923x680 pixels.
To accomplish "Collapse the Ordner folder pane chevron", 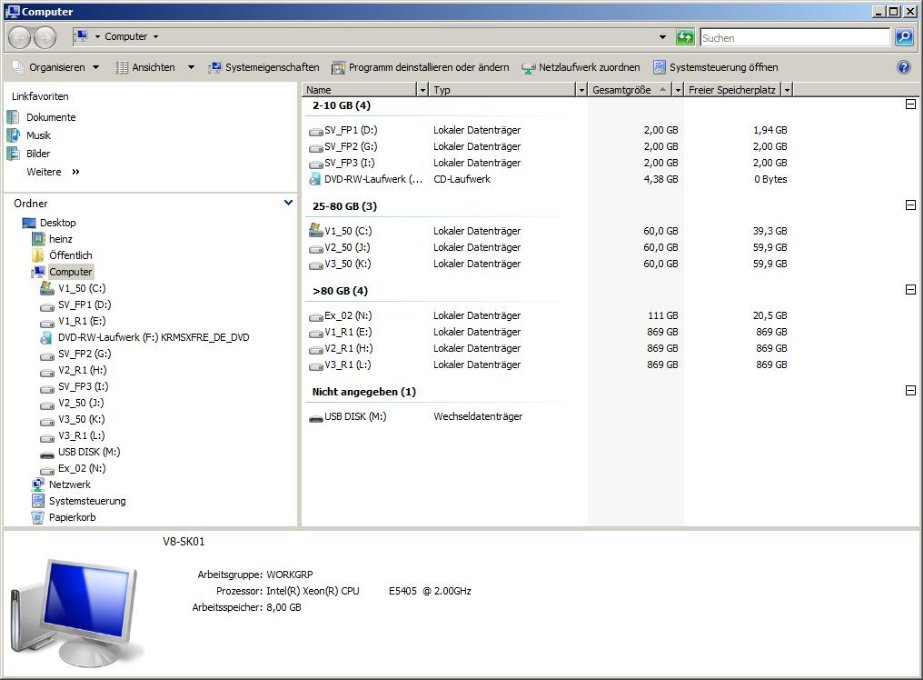I will tap(289, 203).
